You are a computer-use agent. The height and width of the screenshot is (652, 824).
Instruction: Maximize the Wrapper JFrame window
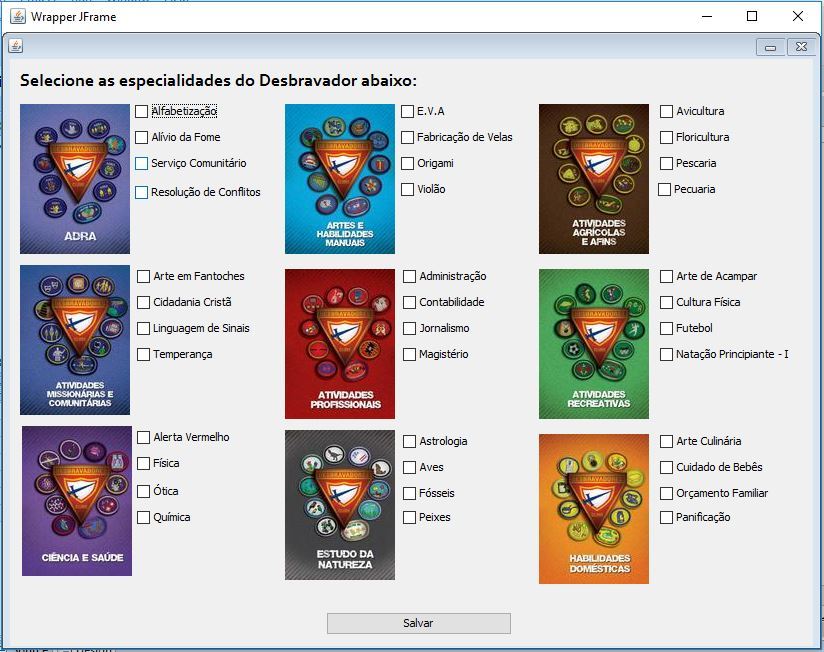click(x=752, y=16)
